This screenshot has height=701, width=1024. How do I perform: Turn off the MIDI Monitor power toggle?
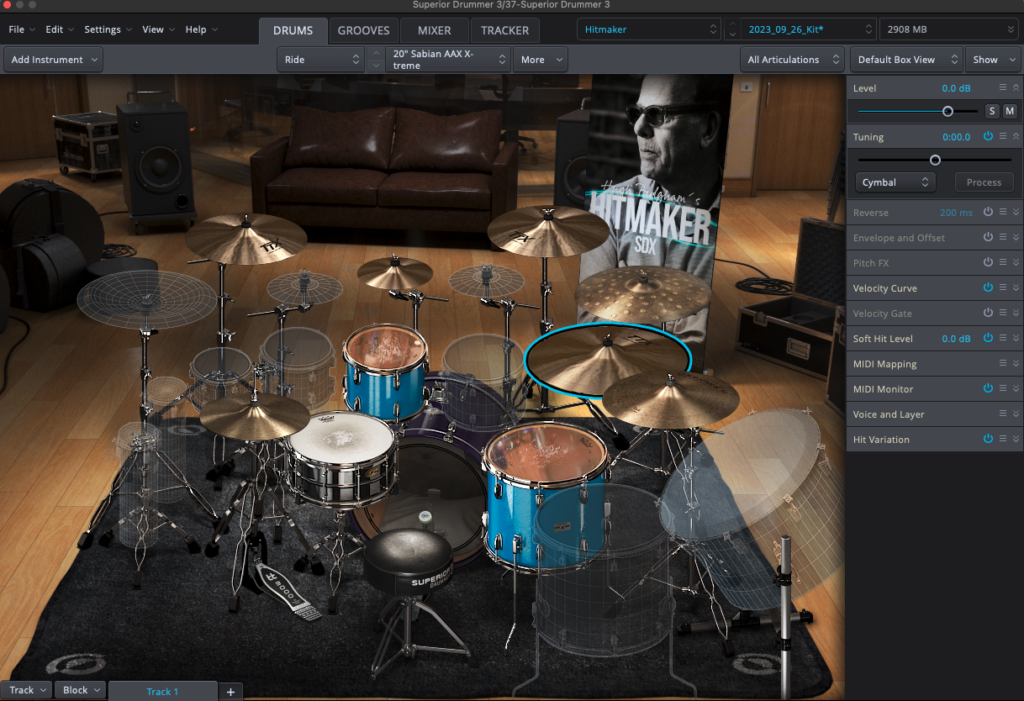[988, 389]
